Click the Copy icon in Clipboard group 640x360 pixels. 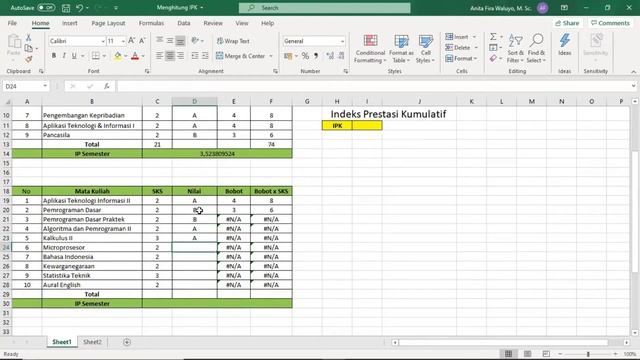click(29, 48)
